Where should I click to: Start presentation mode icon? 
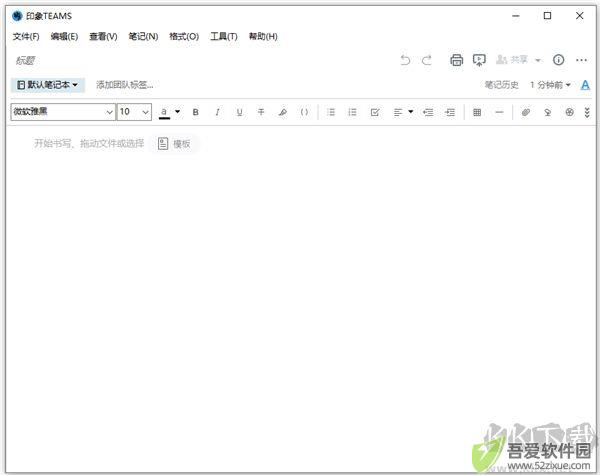tap(479, 60)
